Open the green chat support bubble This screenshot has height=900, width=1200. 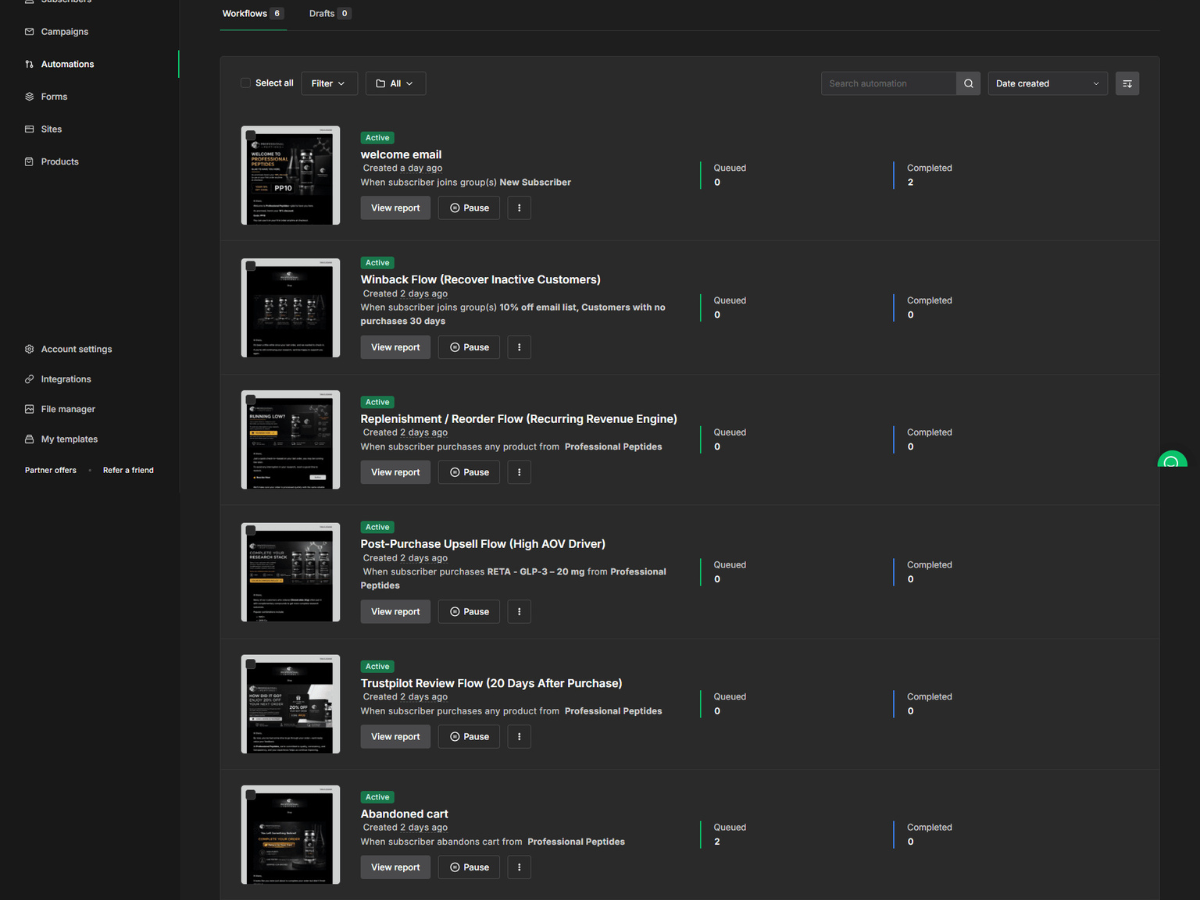coord(1172,464)
